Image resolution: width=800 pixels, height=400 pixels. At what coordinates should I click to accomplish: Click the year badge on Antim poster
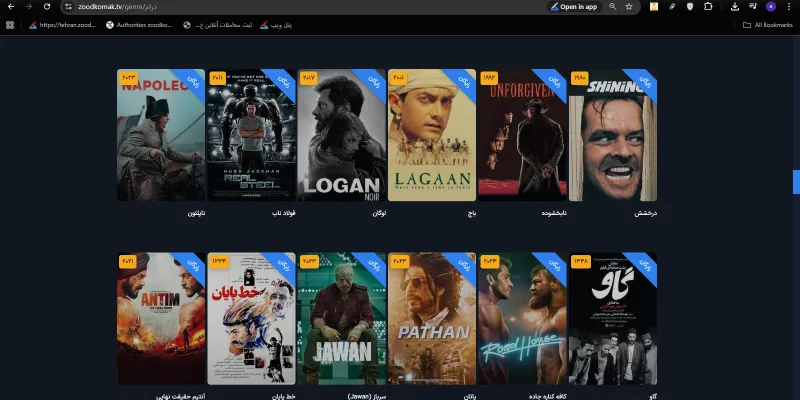pyautogui.click(x=129, y=261)
